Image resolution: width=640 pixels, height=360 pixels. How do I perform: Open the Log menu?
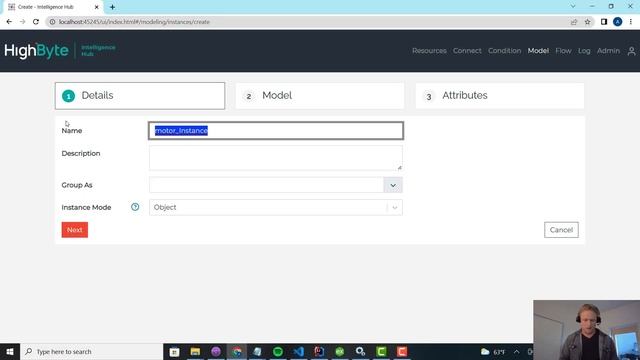coord(584,51)
